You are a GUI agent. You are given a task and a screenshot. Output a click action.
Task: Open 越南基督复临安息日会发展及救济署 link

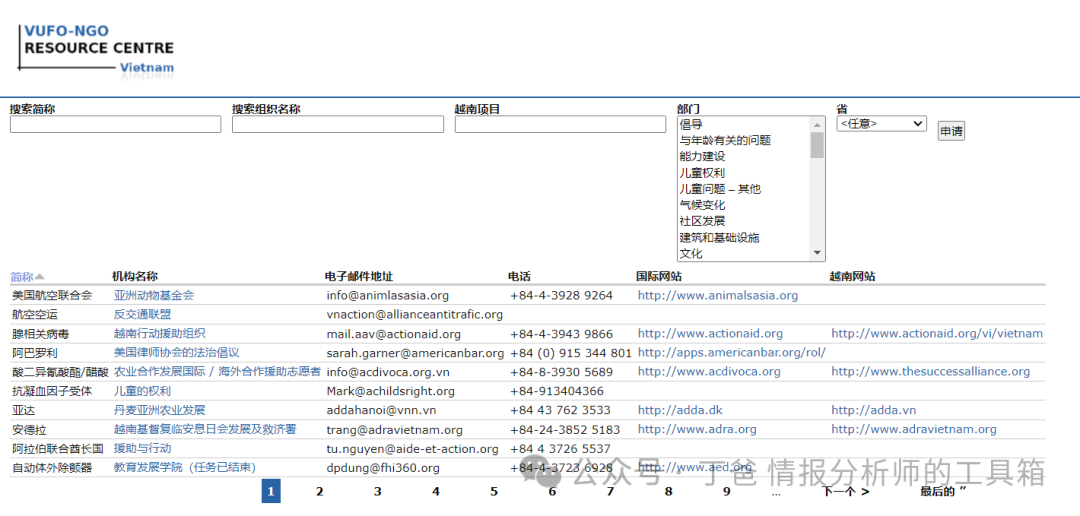pos(205,429)
